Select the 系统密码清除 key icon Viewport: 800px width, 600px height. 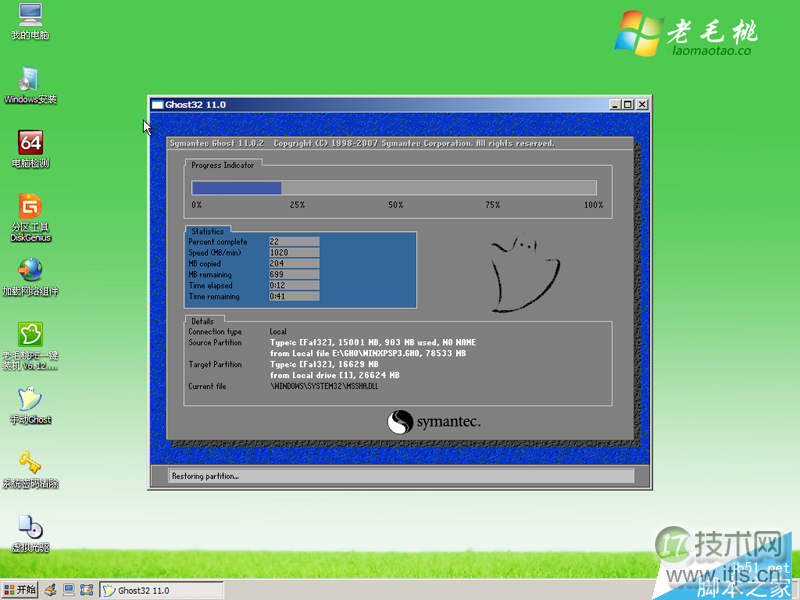tap(30, 470)
